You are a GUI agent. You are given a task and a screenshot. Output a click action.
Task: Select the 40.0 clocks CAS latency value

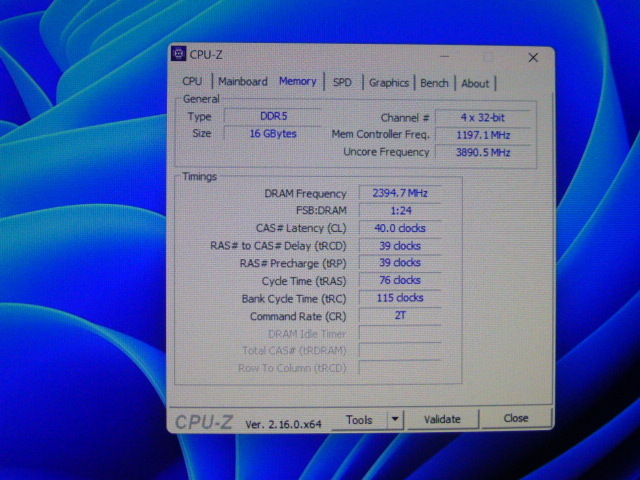[x=400, y=228]
